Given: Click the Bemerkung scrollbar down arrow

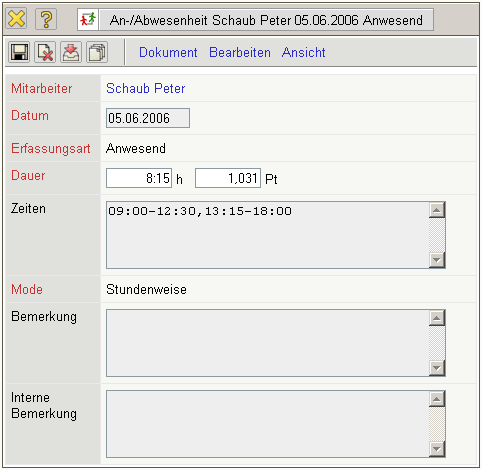Looking at the screenshot, I should point(437,368).
